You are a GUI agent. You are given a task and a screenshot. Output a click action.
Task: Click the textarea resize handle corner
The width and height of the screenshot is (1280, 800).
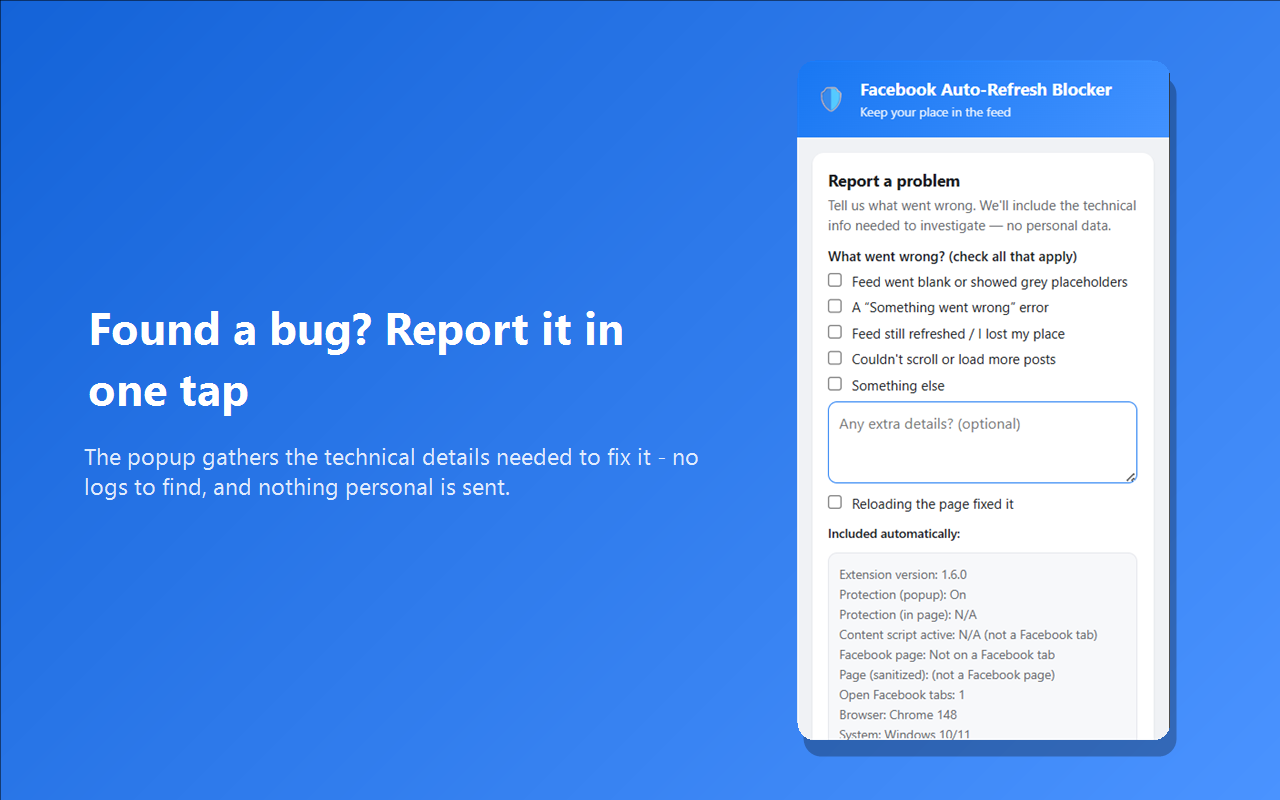click(1131, 477)
